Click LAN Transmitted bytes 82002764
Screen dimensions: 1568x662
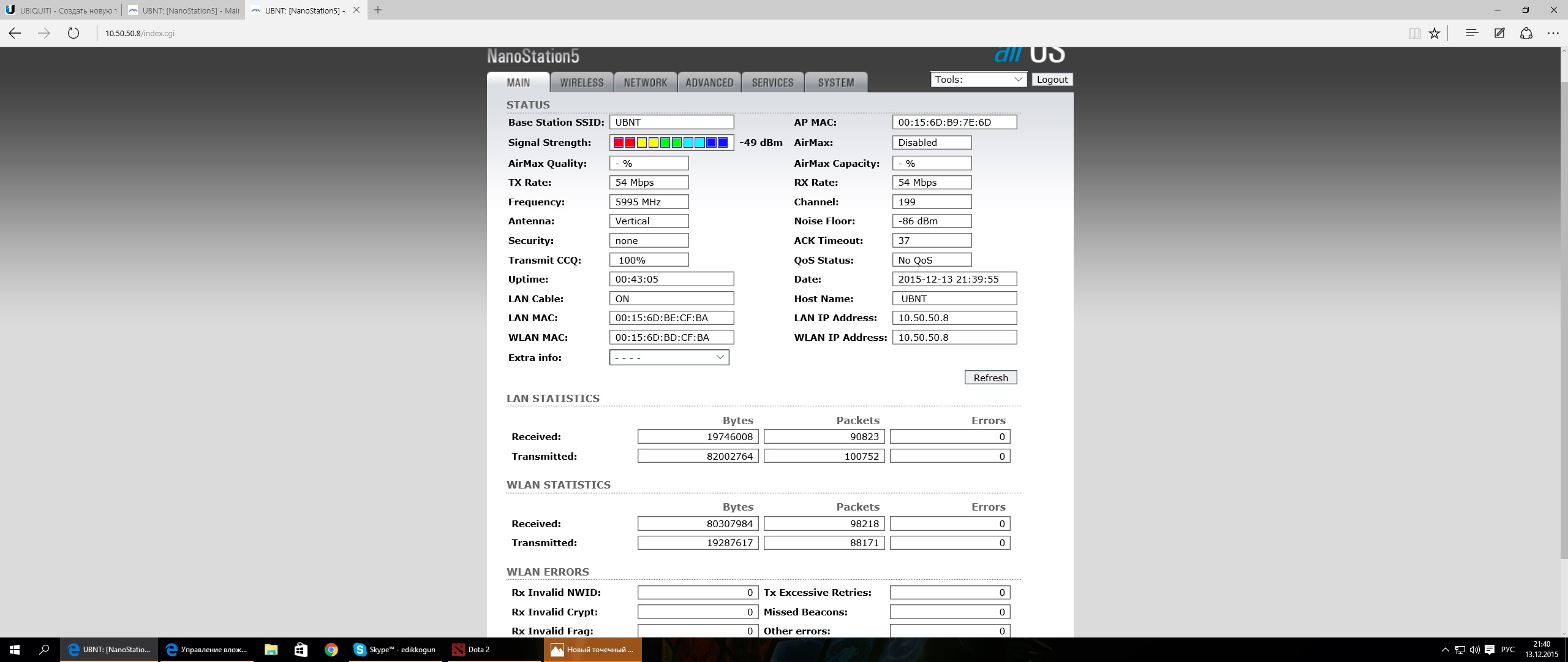[x=698, y=456]
